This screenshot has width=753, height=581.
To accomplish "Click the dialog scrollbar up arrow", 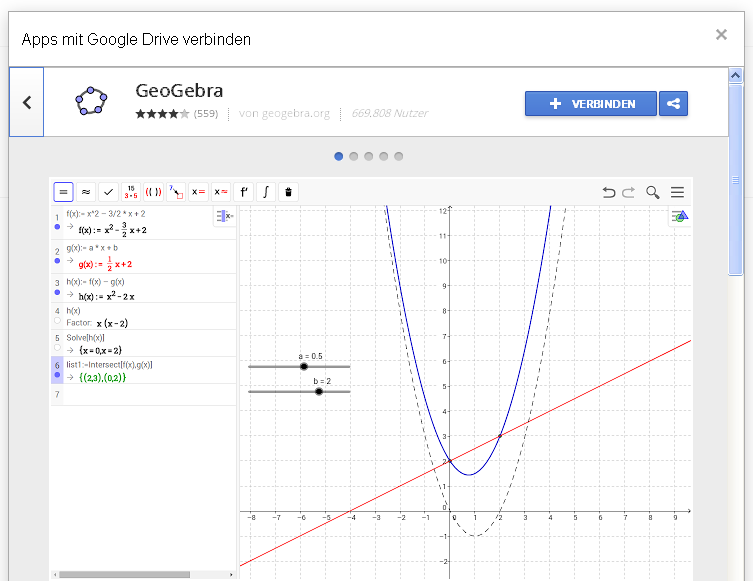I will [735, 75].
